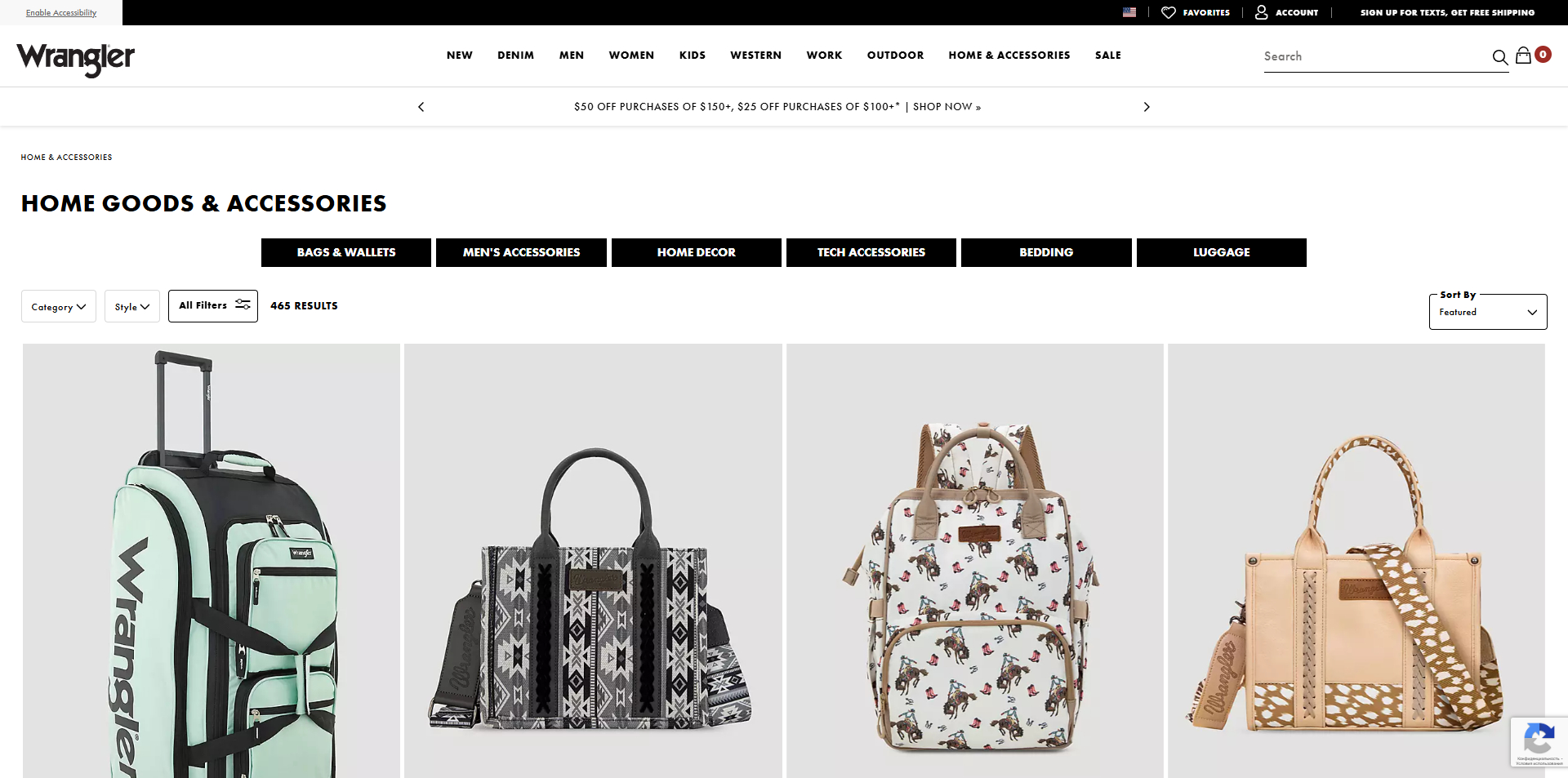The height and width of the screenshot is (778, 1568).
Task: Click the US flag country icon
Action: tap(1129, 12)
